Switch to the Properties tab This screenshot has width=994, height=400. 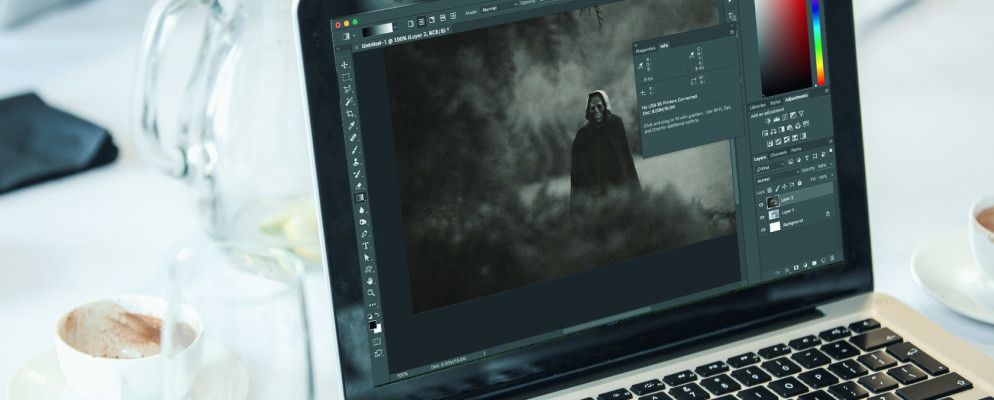(645, 49)
